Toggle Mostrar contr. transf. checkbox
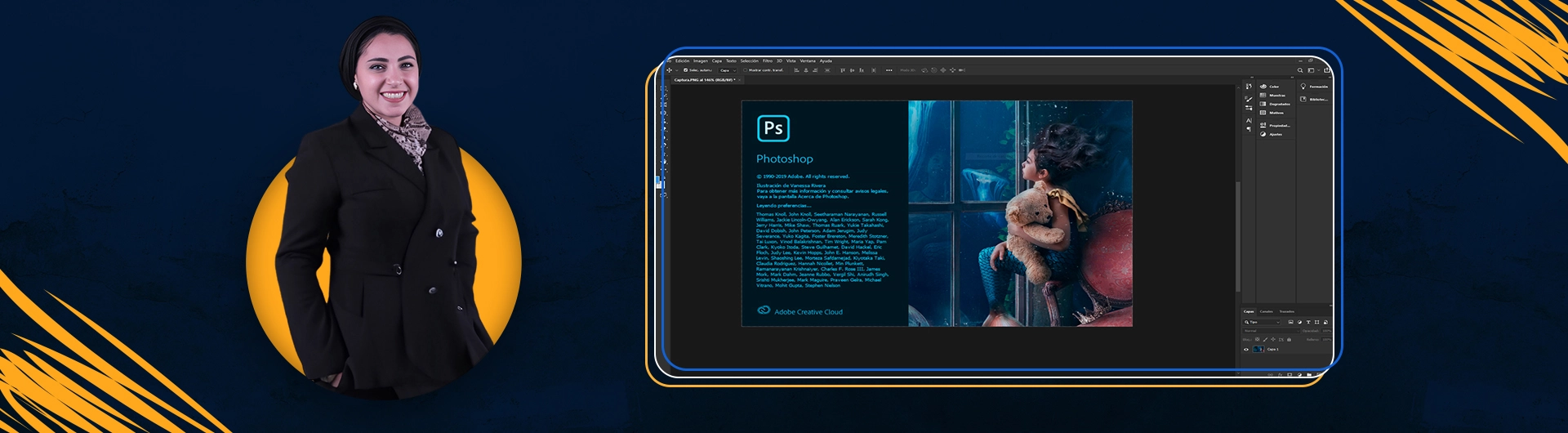The height and width of the screenshot is (433, 1568). click(x=745, y=70)
